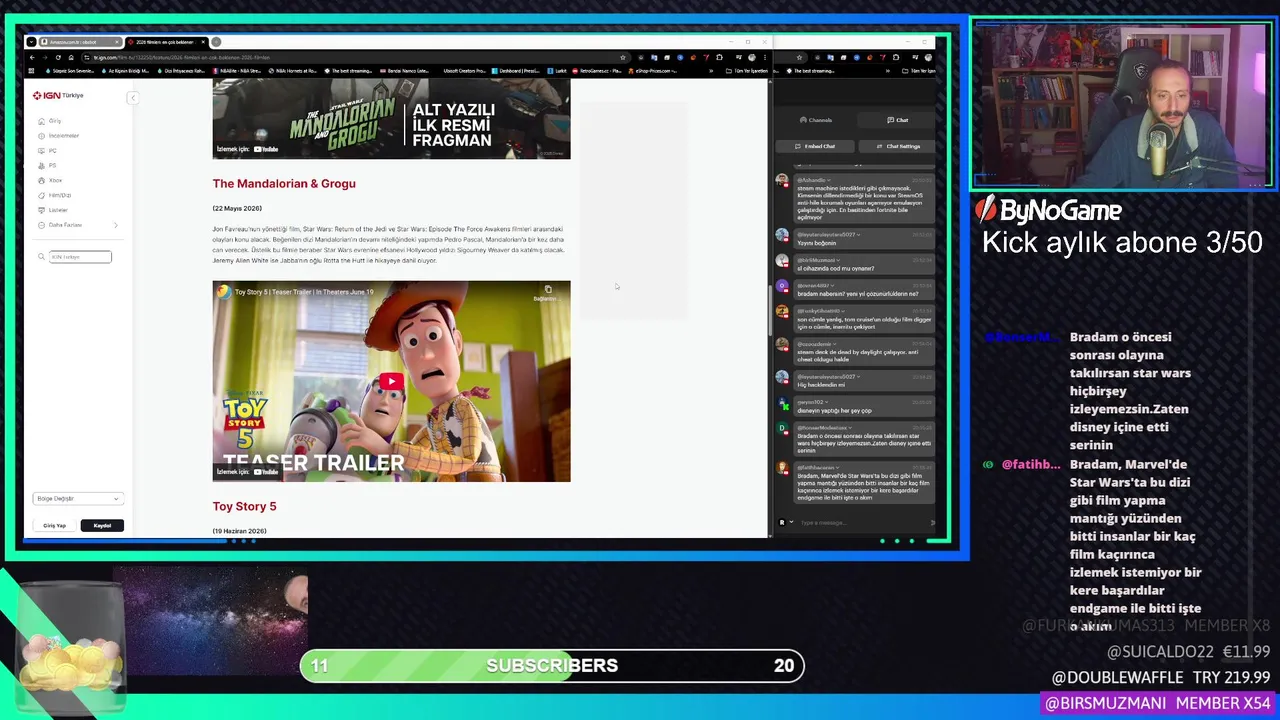The height and width of the screenshot is (720, 1280).
Task: Copy link icon on Toy Story video
Action: [x=546, y=292]
